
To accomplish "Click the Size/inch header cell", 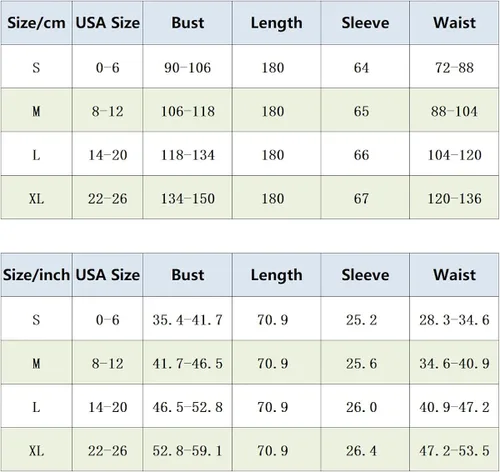I will tap(36, 275).
